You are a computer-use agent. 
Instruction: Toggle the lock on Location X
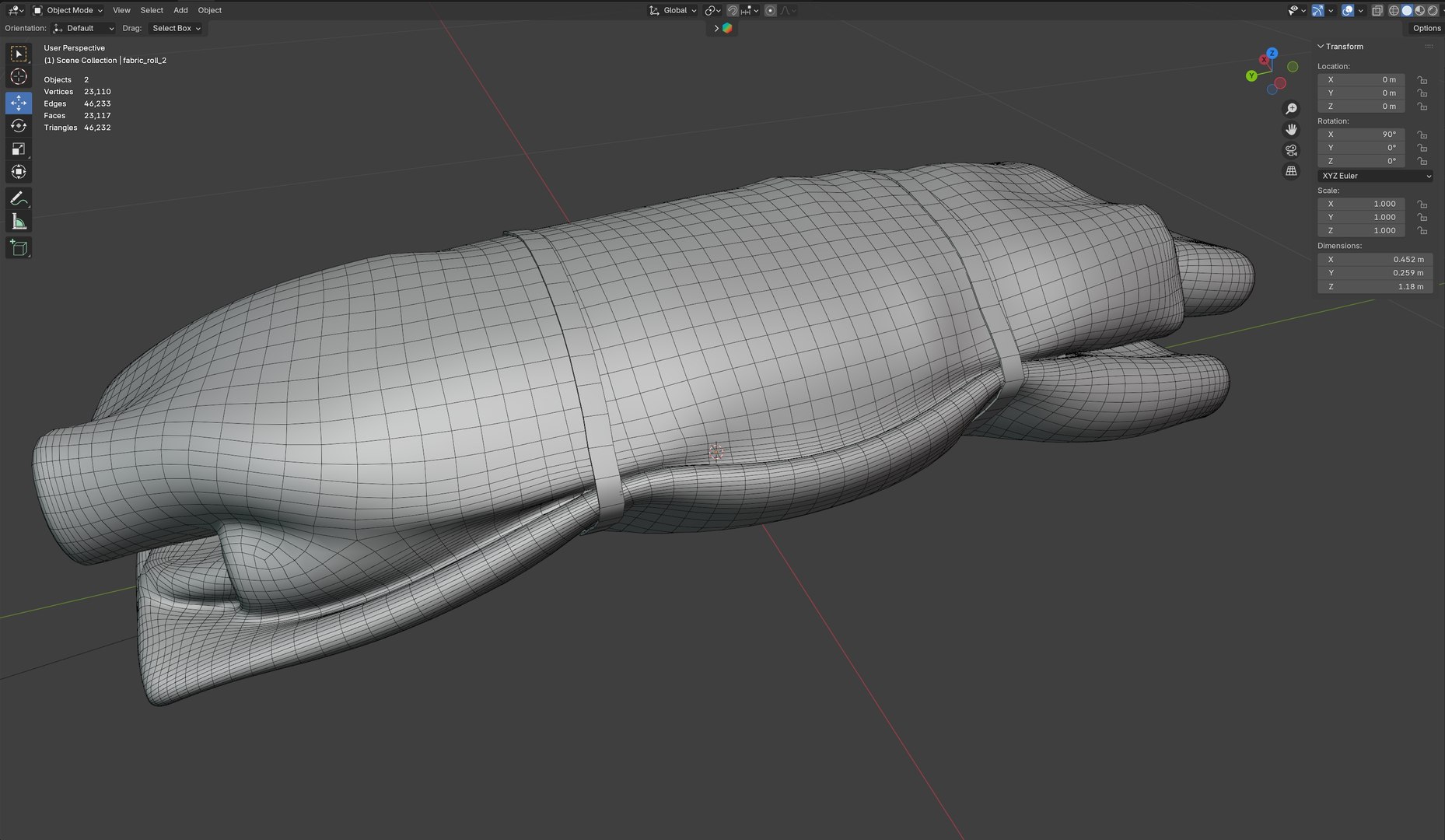[1422, 80]
